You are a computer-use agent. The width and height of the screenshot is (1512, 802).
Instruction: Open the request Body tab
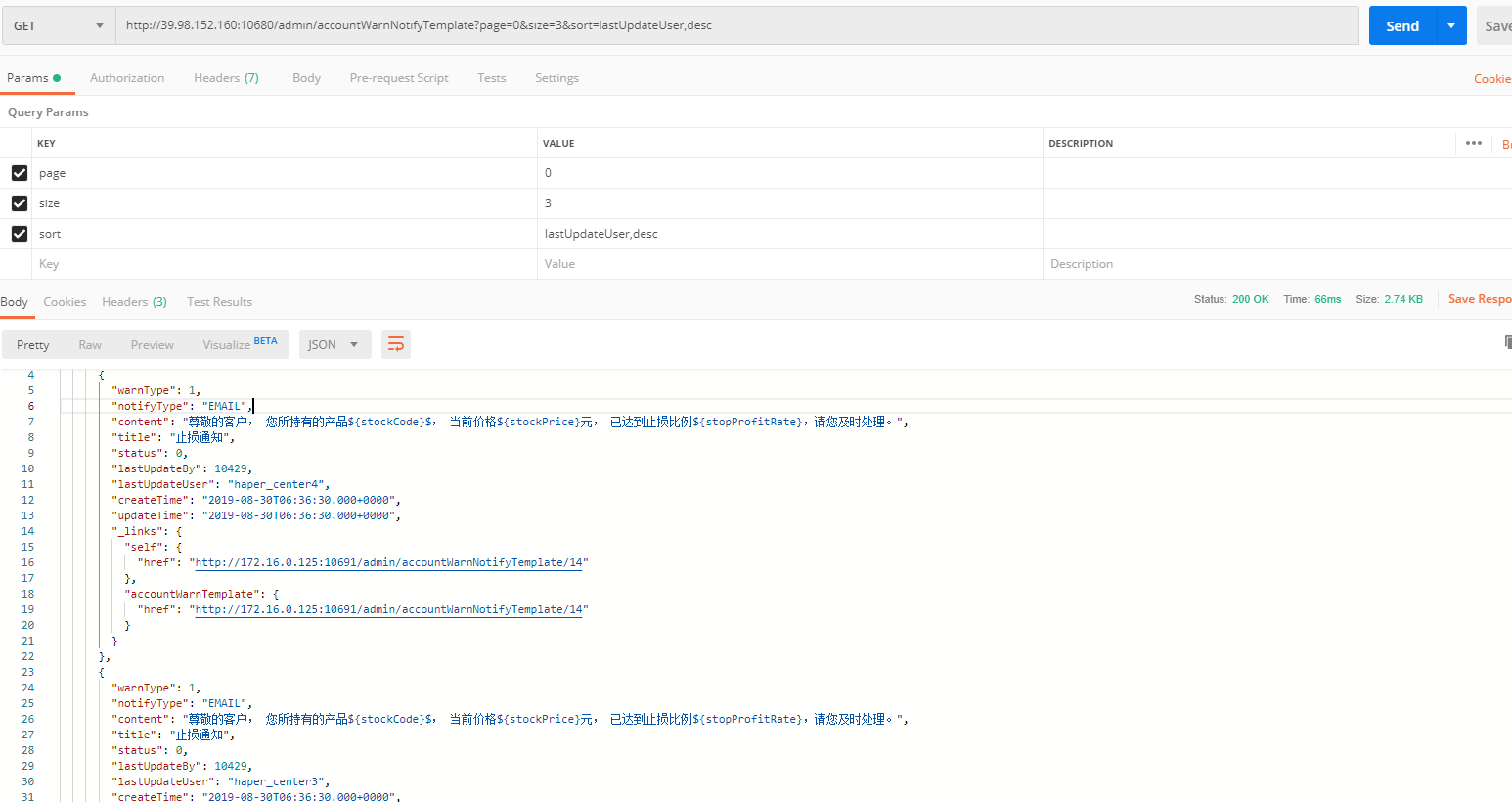pyautogui.click(x=306, y=78)
